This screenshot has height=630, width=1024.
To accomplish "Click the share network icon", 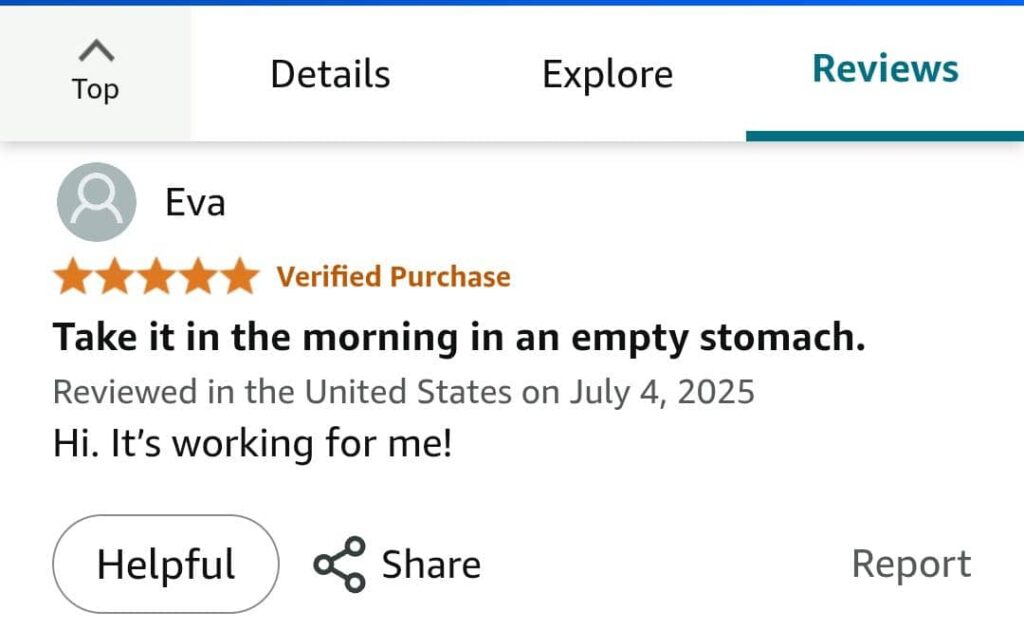I will coord(339,564).
